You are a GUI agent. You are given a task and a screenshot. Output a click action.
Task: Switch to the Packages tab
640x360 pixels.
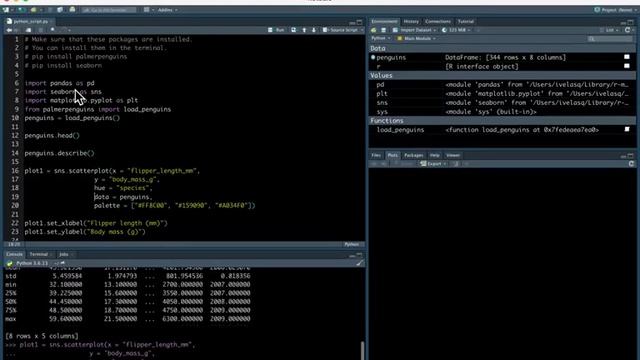413,156
